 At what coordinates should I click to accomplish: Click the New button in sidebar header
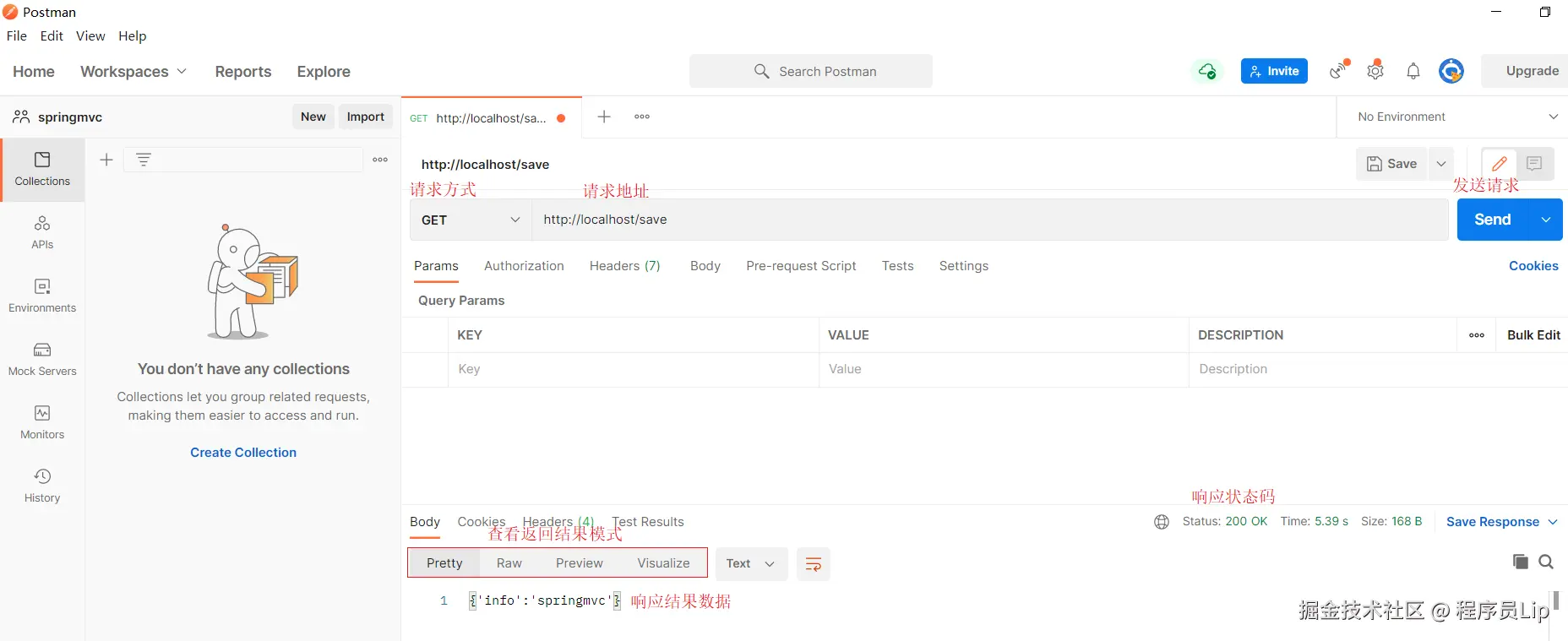313,117
